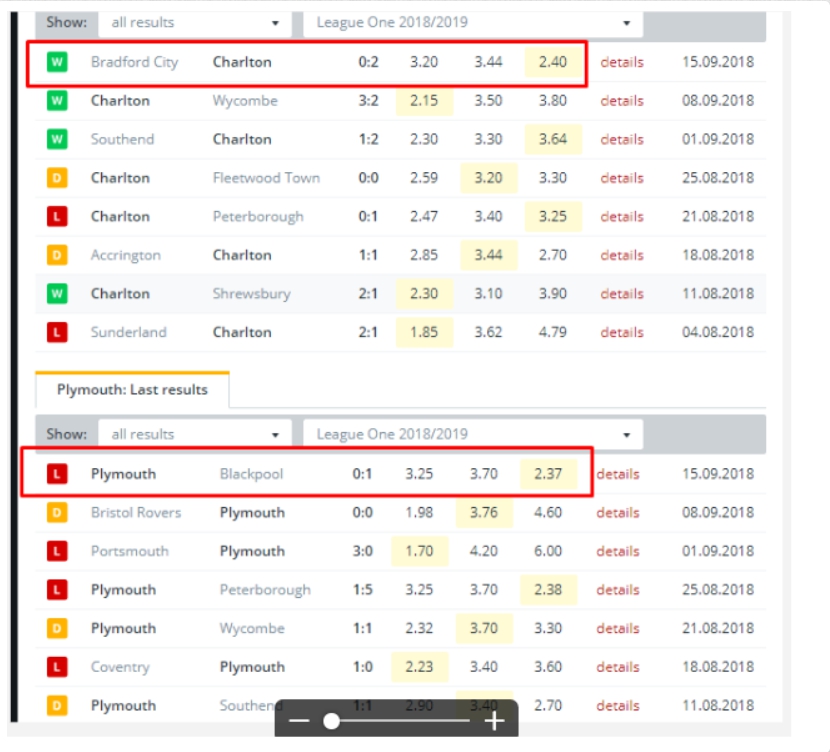Open details for Charlton vs Shrewsbury
830x752 pixels.
[x=622, y=294]
